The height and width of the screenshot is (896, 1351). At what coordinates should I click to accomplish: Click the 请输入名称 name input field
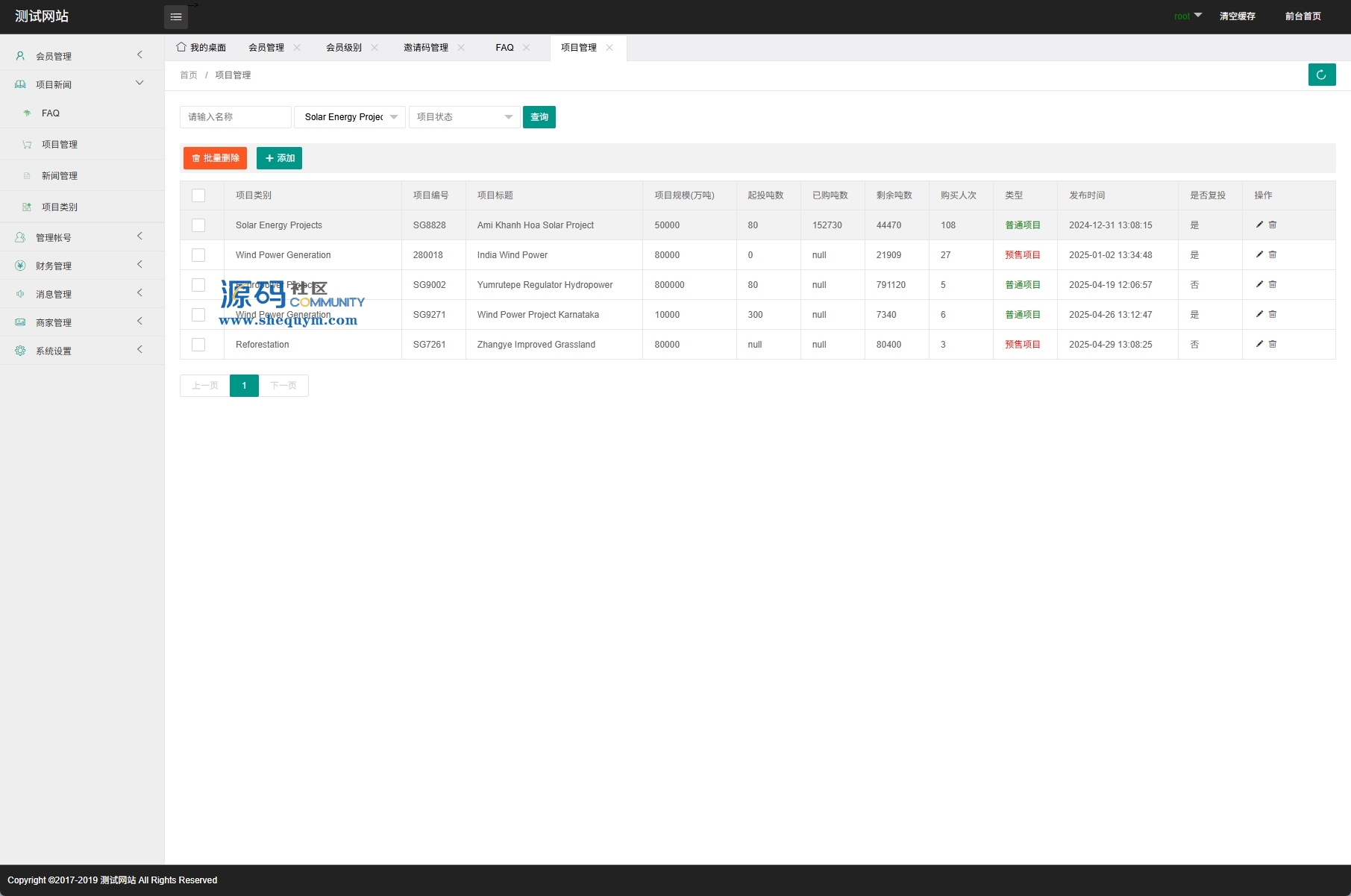click(235, 117)
